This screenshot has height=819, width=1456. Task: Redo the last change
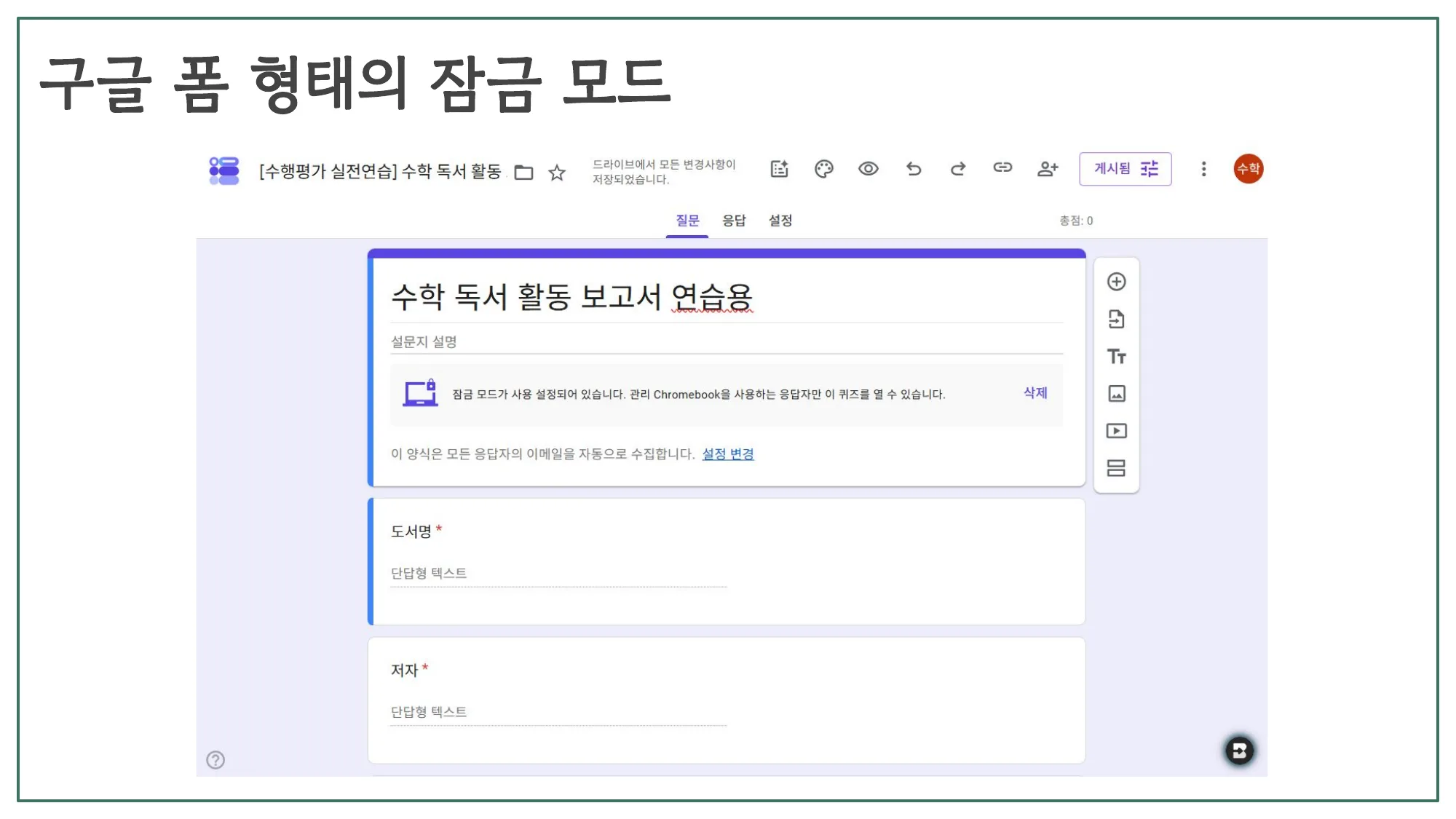click(958, 169)
